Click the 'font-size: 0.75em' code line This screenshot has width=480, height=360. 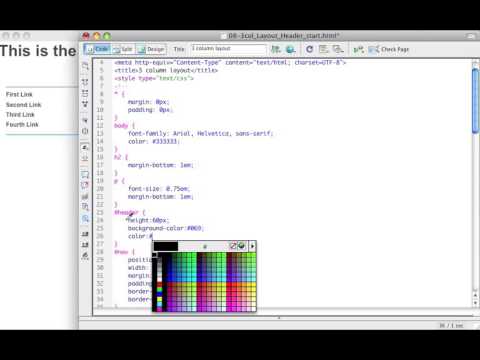[x=159, y=189]
